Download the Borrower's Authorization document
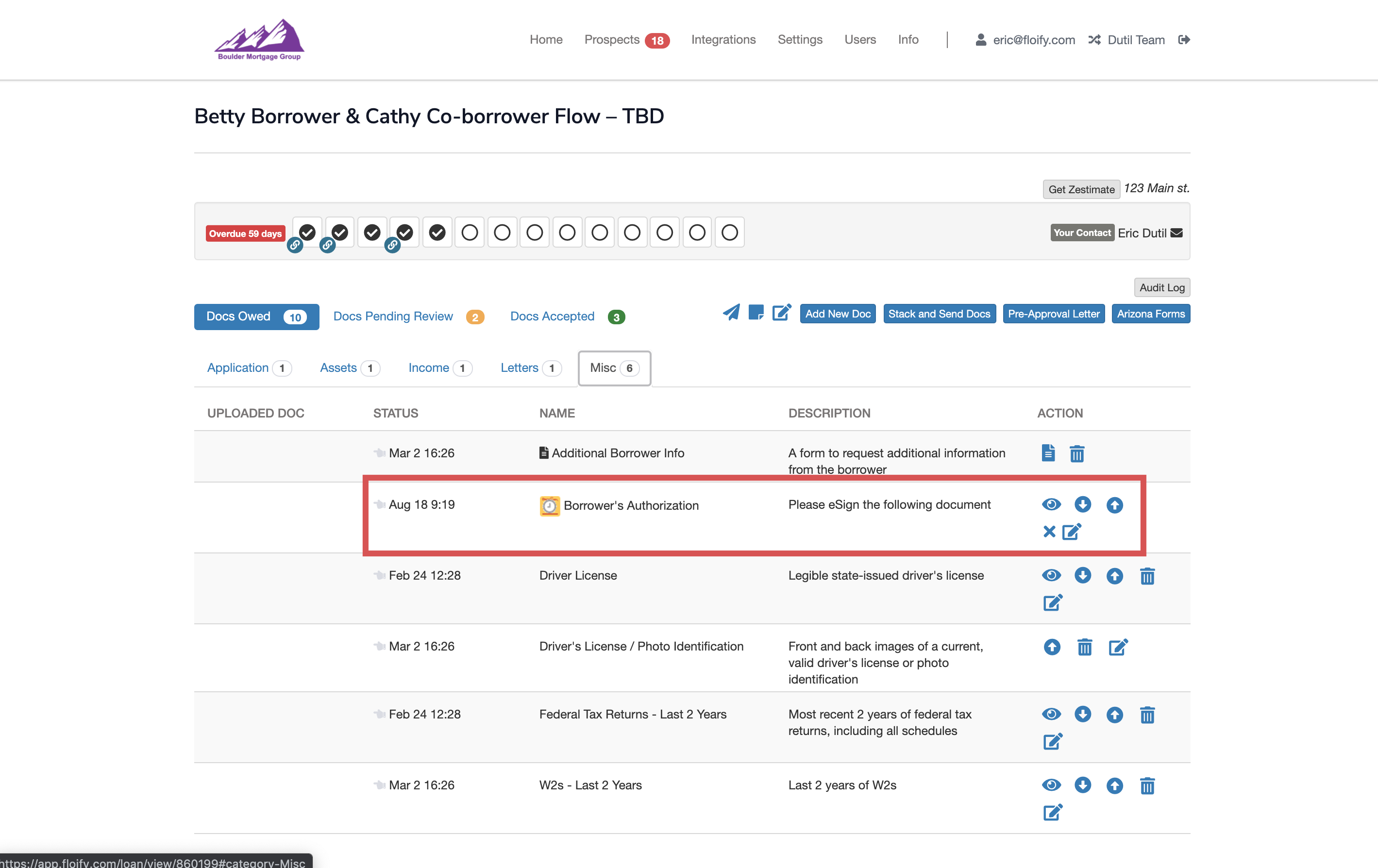The width and height of the screenshot is (1378, 868). tap(1082, 505)
